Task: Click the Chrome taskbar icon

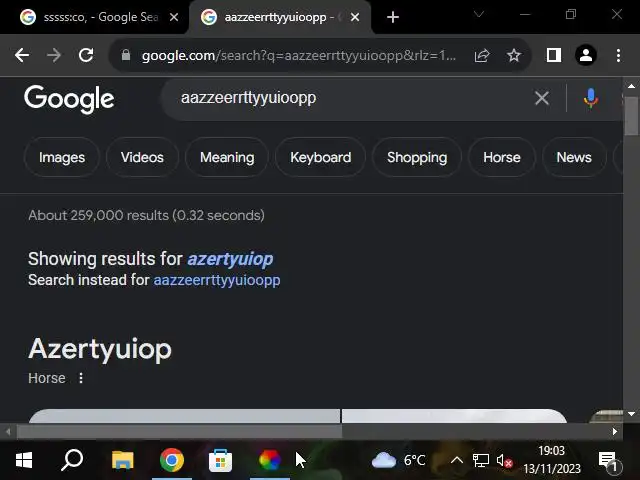Action: tap(171, 460)
